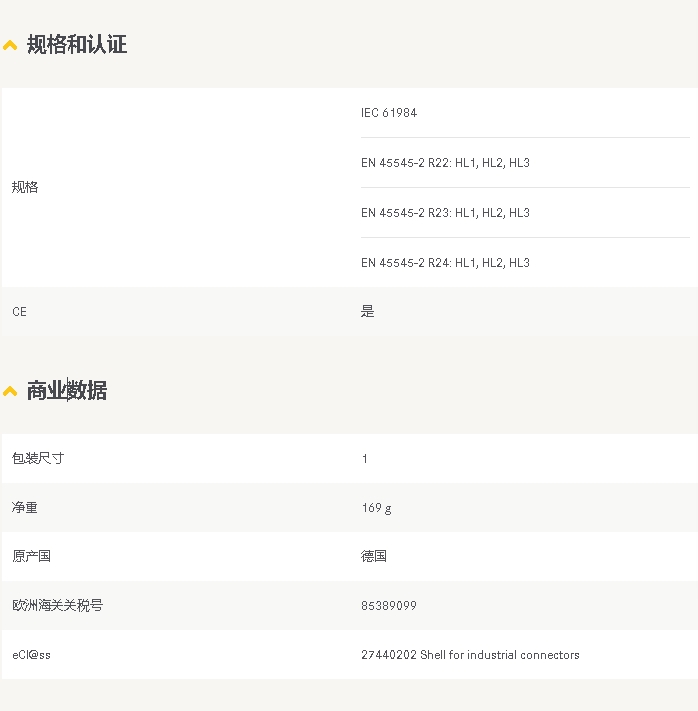Select the 27440202 Shell for industrial connectors text
Viewport: 698px width, 711px height.
point(470,655)
